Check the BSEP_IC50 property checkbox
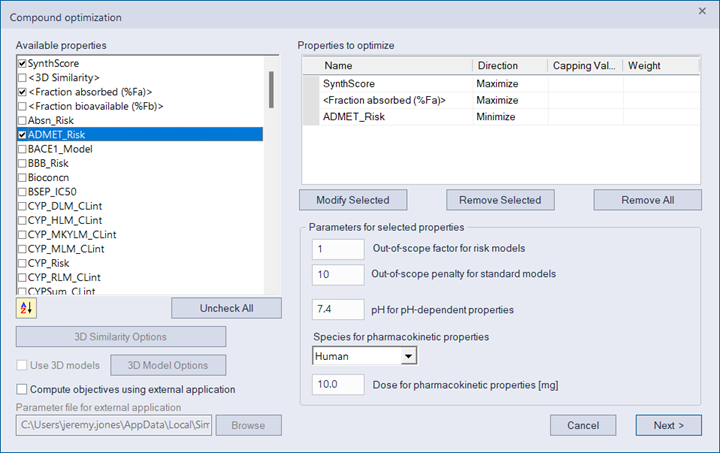This screenshot has width=720, height=453. click(x=22, y=191)
